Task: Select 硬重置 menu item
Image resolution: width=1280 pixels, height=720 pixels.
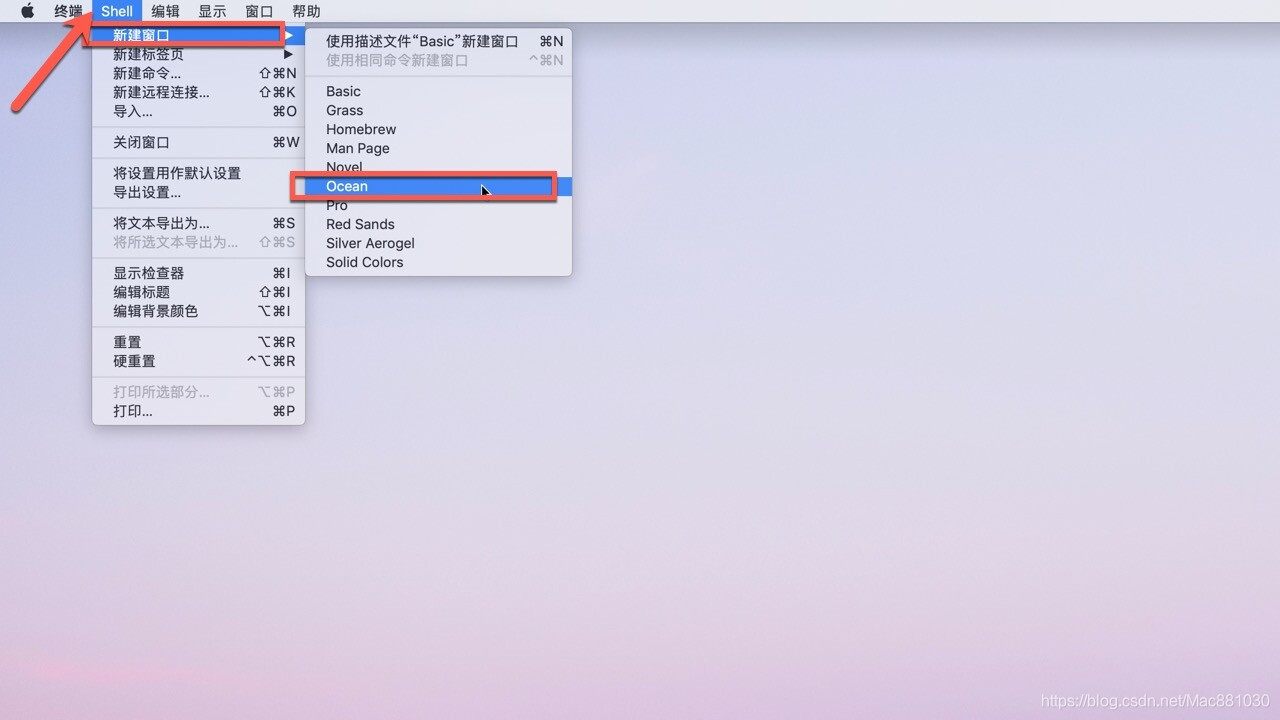Action: 198,361
